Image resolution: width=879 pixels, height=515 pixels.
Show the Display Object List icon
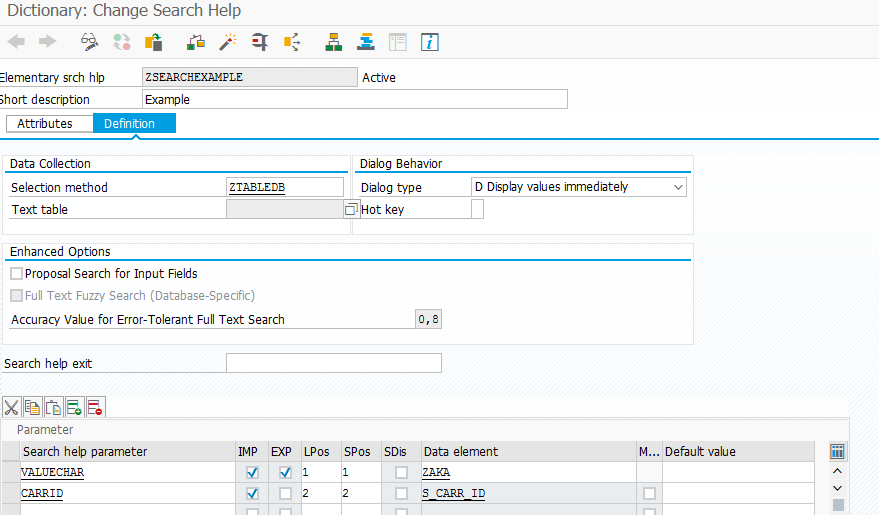(292, 42)
